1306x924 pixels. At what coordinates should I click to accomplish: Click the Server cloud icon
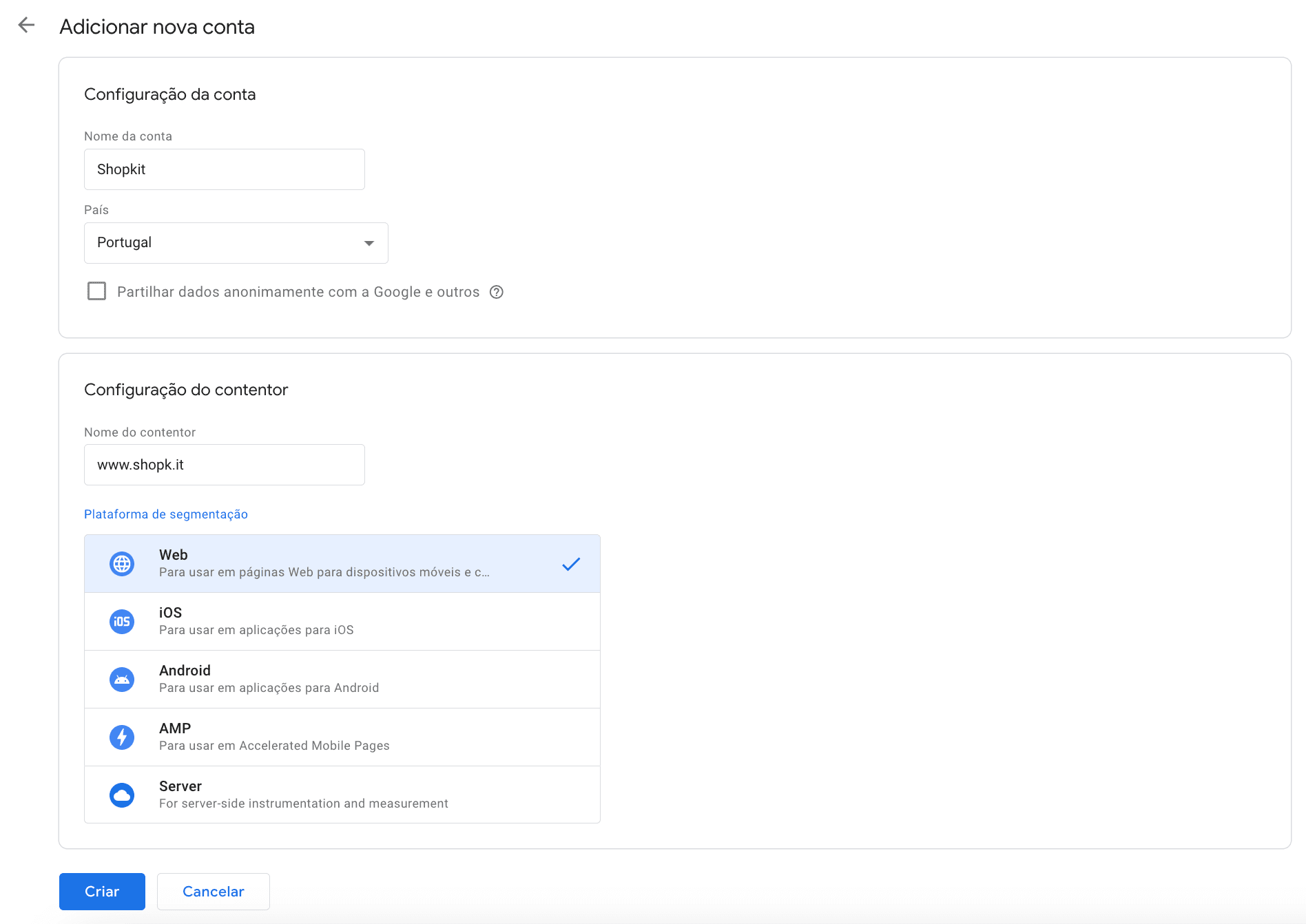(122, 795)
